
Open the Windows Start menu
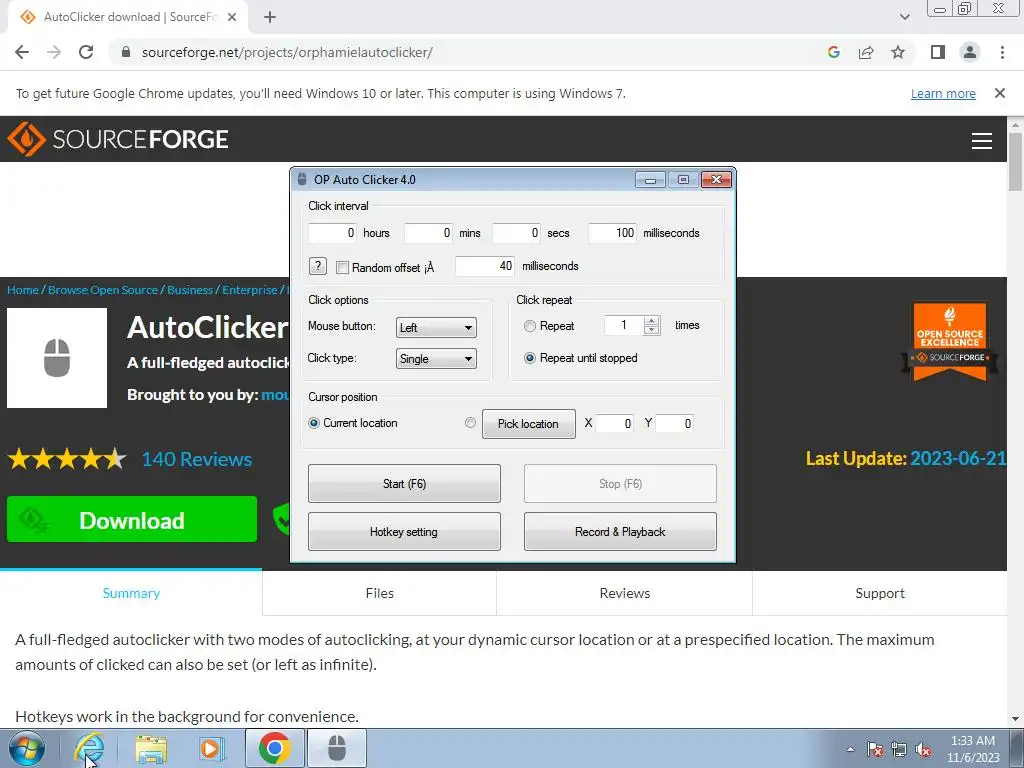pos(27,748)
